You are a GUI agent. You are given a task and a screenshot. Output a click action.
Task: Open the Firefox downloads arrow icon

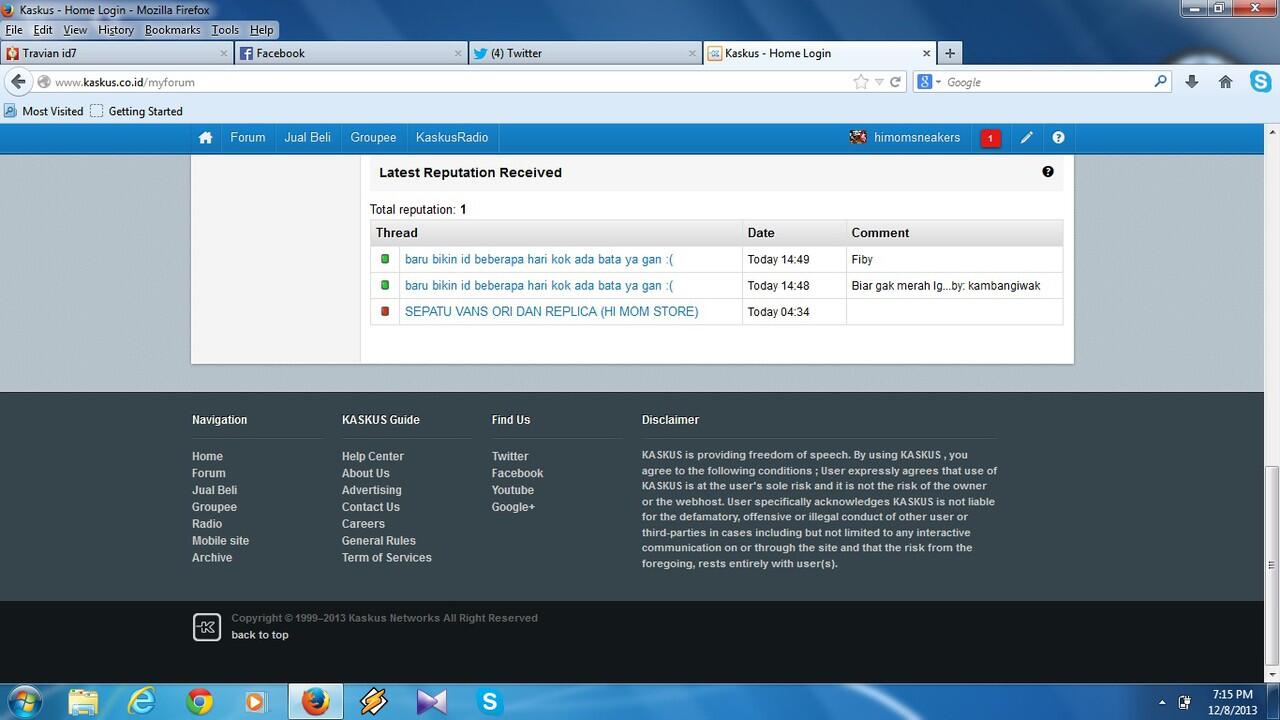click(x=1191, y=82)
